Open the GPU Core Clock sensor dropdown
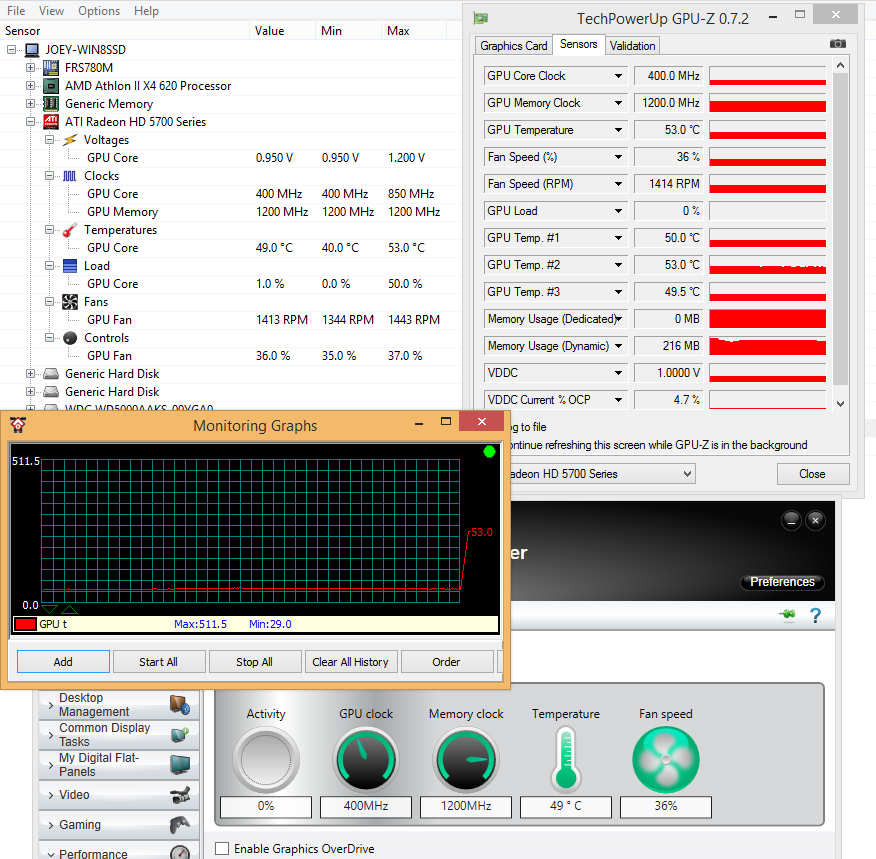This screenshot has height=859, width=876. (x=618, y=76)
